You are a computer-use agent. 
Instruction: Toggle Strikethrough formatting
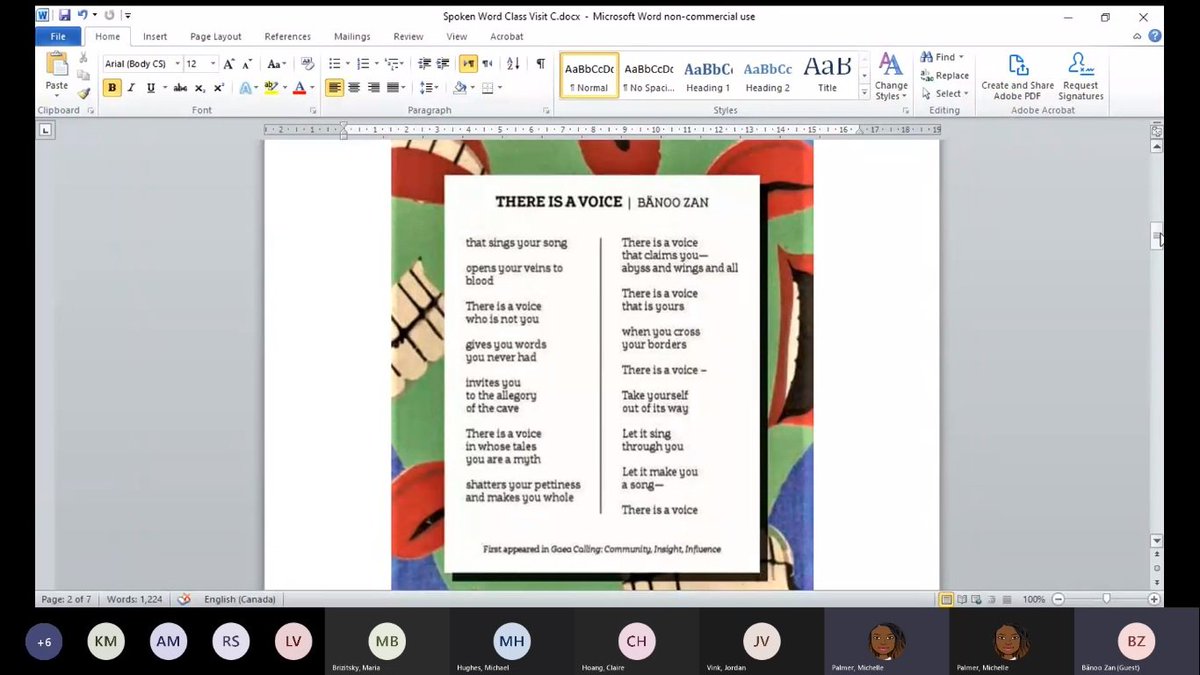click(x=179, y=88)
